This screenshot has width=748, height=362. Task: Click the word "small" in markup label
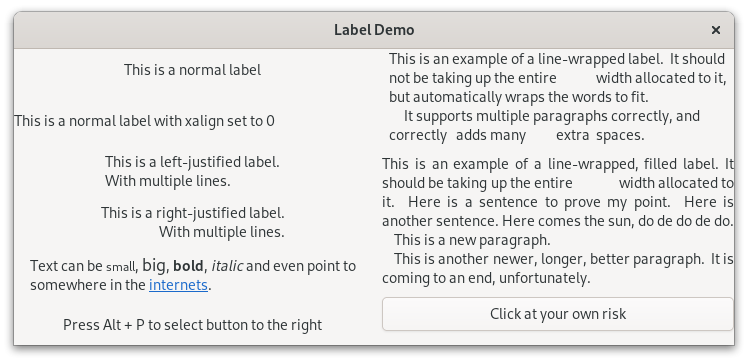click(121, 267)
